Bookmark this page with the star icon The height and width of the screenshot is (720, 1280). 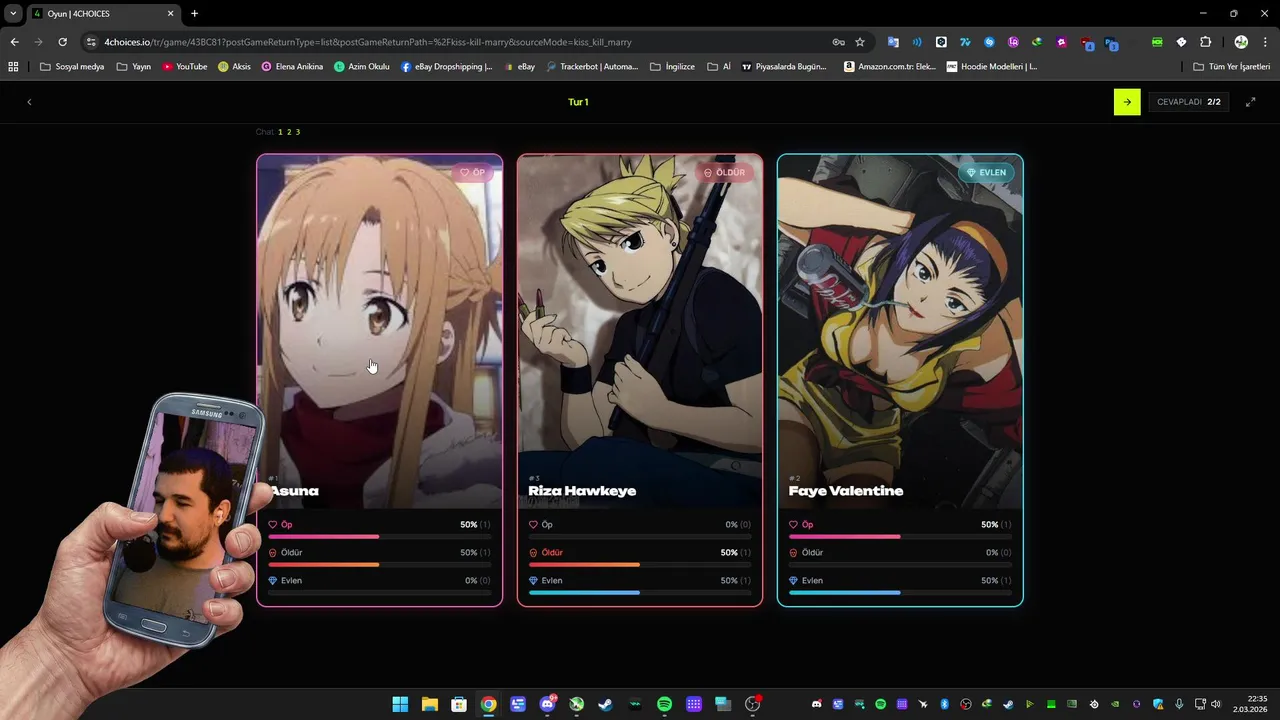(x=860, y=42)
